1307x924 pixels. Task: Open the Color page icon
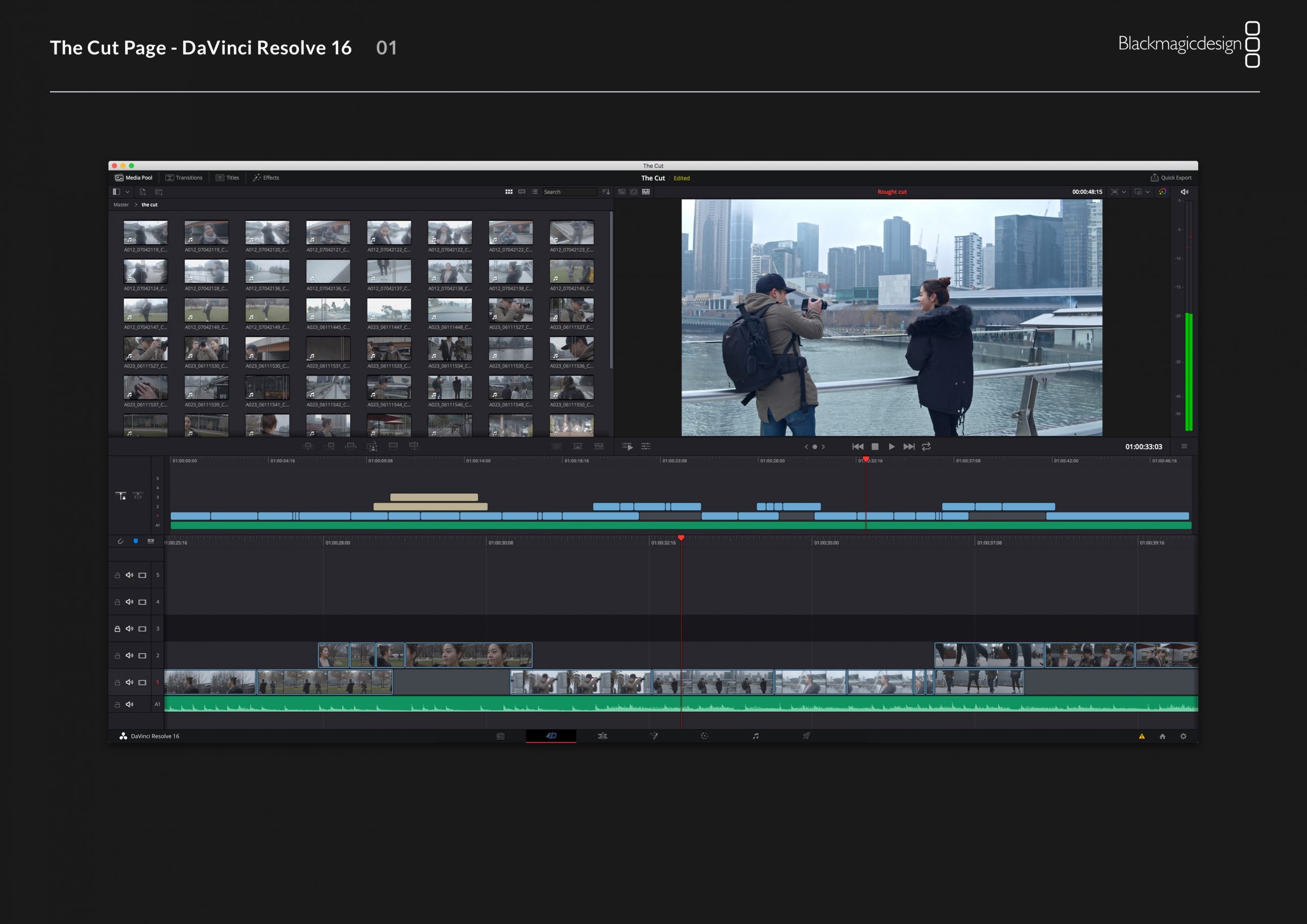(704, 736)
